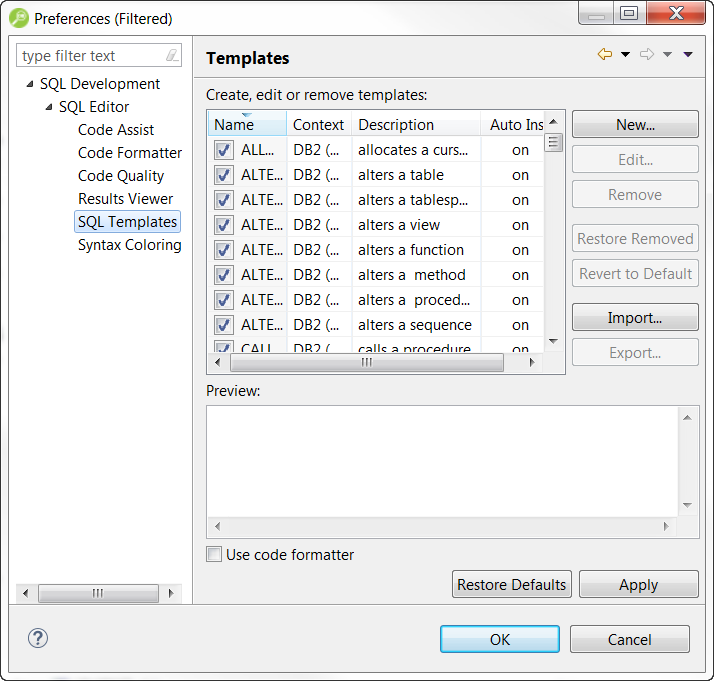Open the view menu triangle icon
The image size is (714, 681).
click(x=688, y=55)
